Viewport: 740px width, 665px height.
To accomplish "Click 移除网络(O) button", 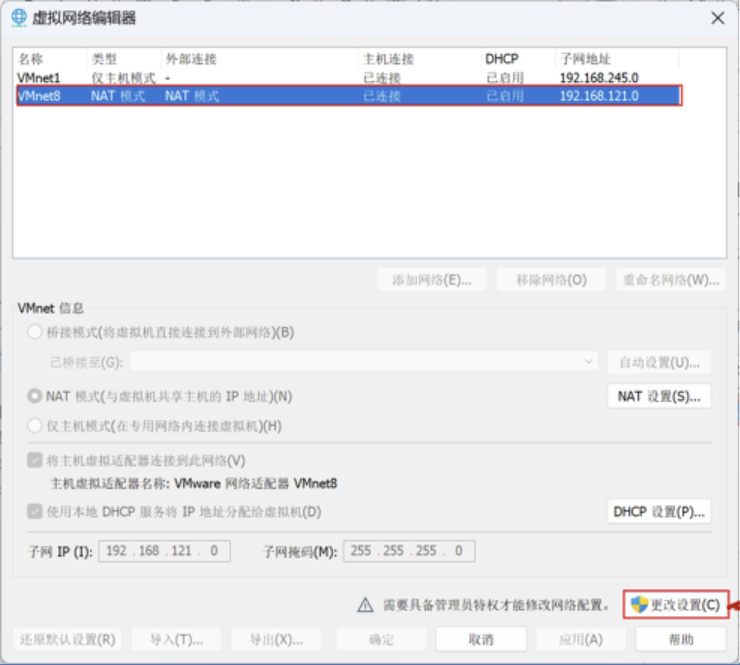I will pyautogui.click(x=551, y=280).
